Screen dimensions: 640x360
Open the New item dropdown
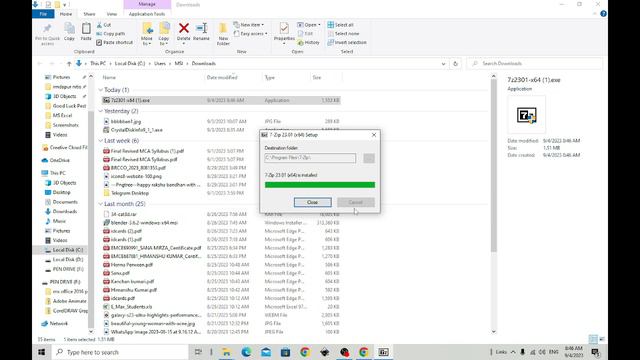point(249,25)
